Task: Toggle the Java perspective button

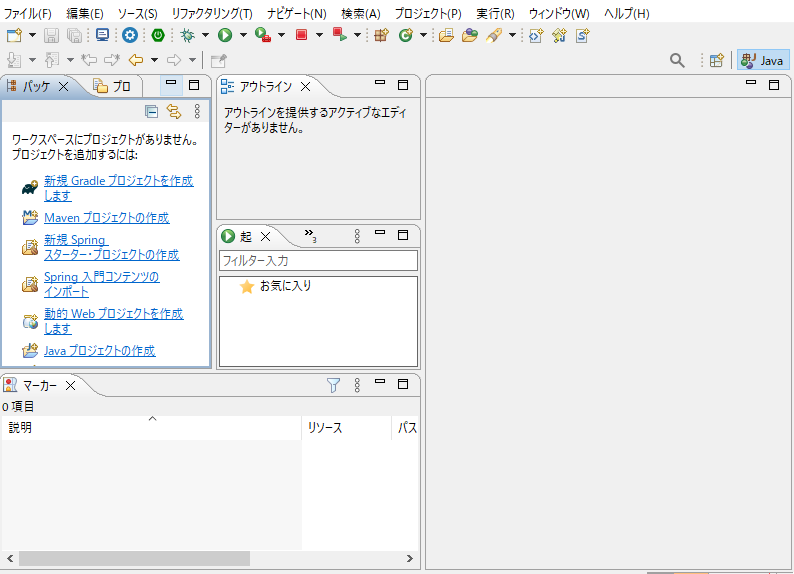Action: pos(763,60)
